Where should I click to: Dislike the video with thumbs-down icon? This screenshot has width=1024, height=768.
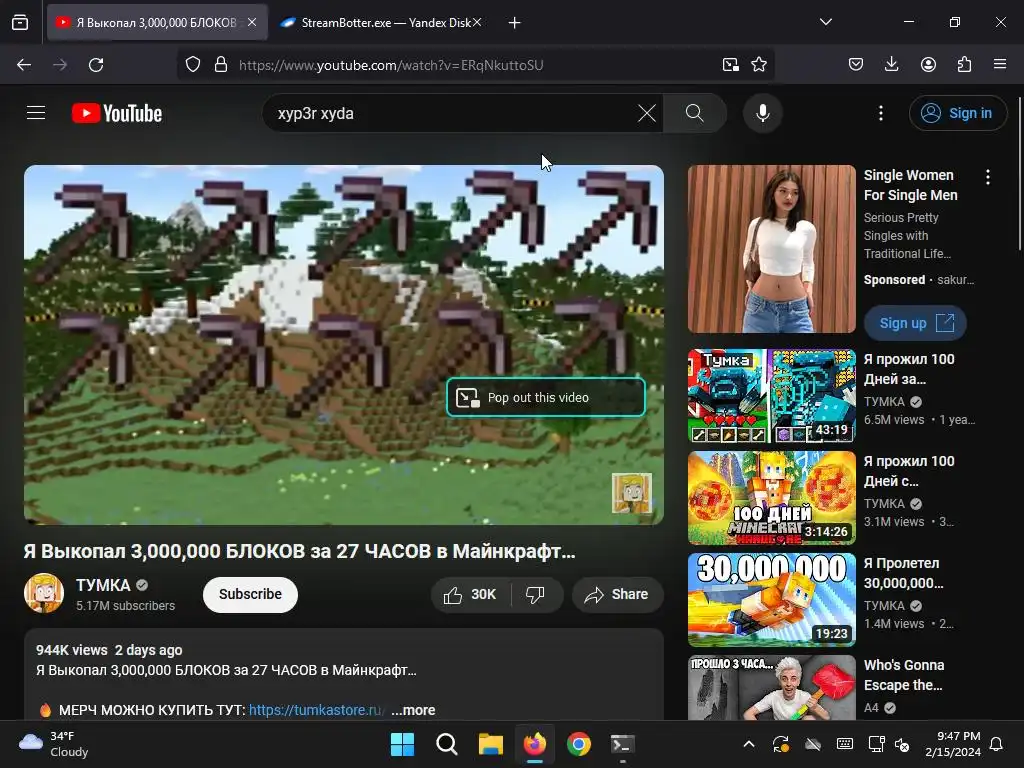536,594
